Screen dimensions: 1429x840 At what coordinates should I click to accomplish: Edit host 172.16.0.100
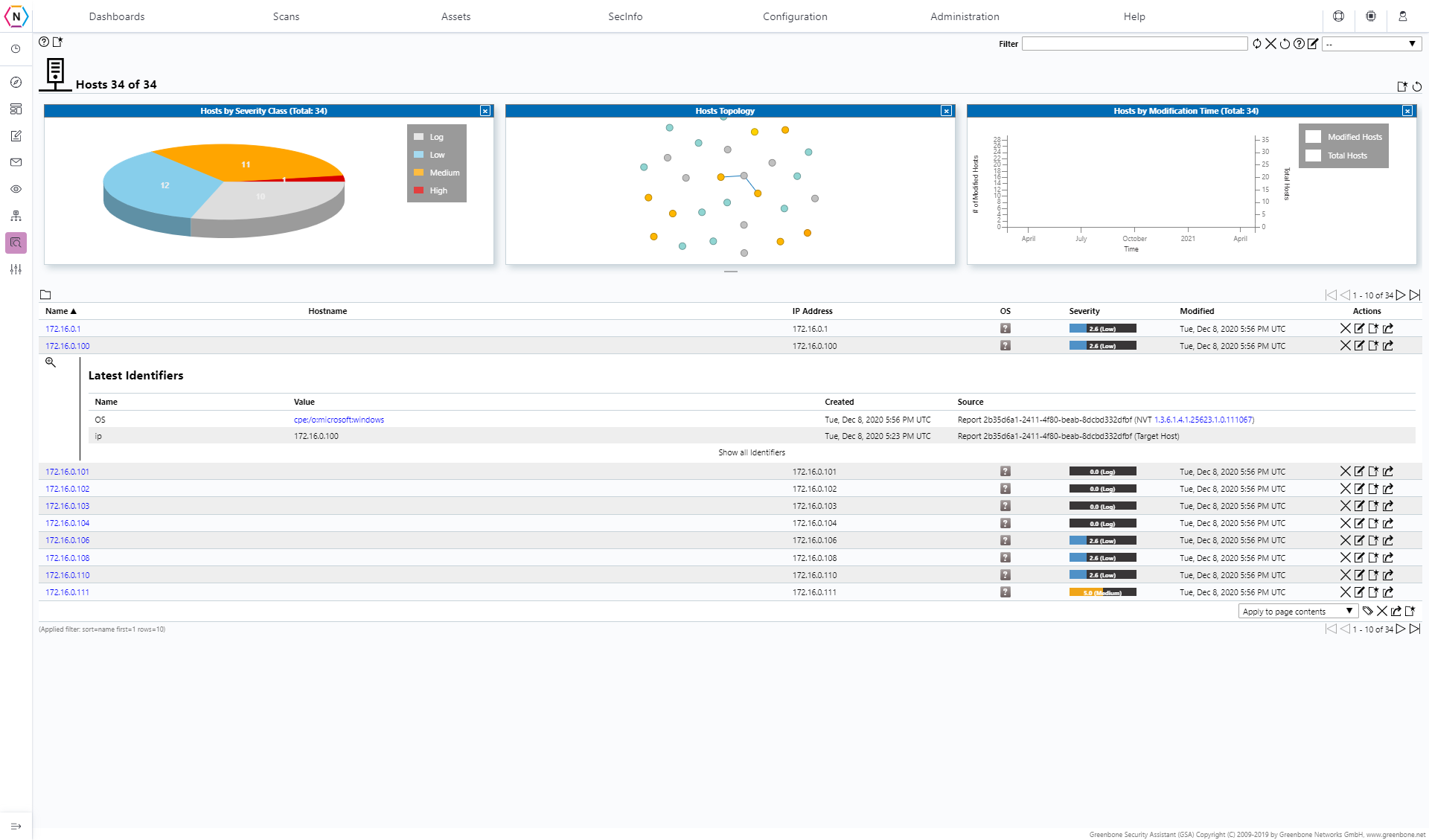coord(1359,345)
